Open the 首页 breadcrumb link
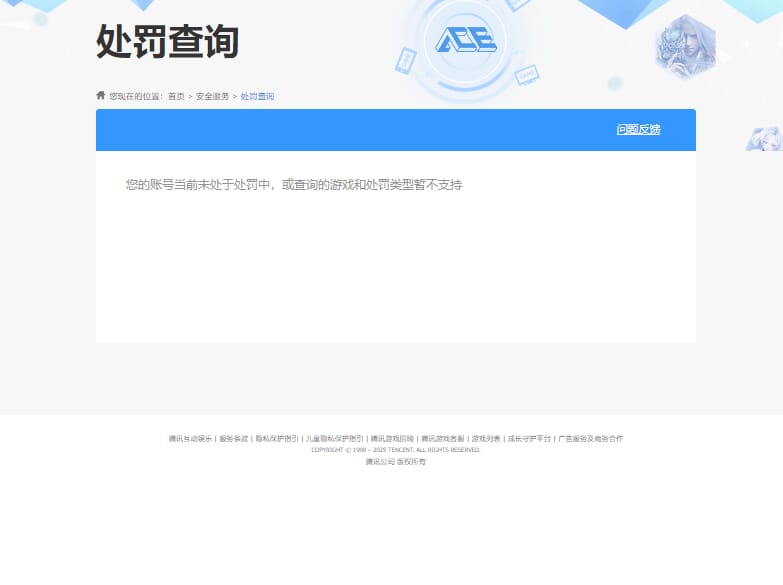 176,96
